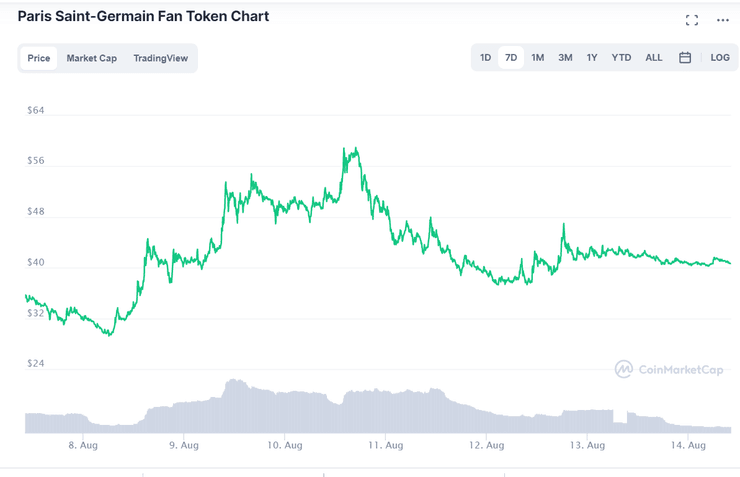
Task: Open the calendar date range picker
Action: tap(685, 58)
